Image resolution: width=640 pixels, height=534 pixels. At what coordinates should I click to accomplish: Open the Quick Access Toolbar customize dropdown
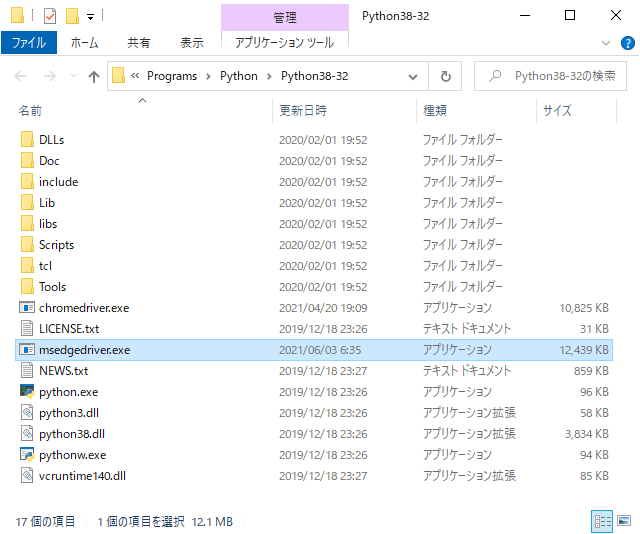[91, 17]
